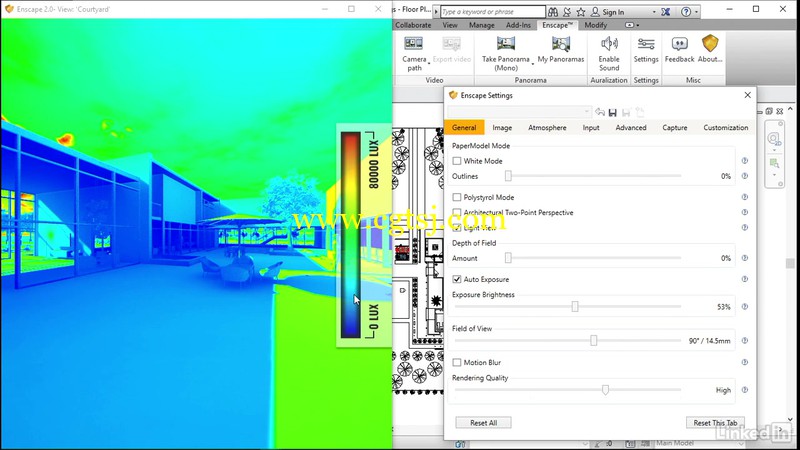Viewport: 800px width, 450px height.
Task: Show help for Field of View
Action: pyautogui.click(x=744, y=340)
